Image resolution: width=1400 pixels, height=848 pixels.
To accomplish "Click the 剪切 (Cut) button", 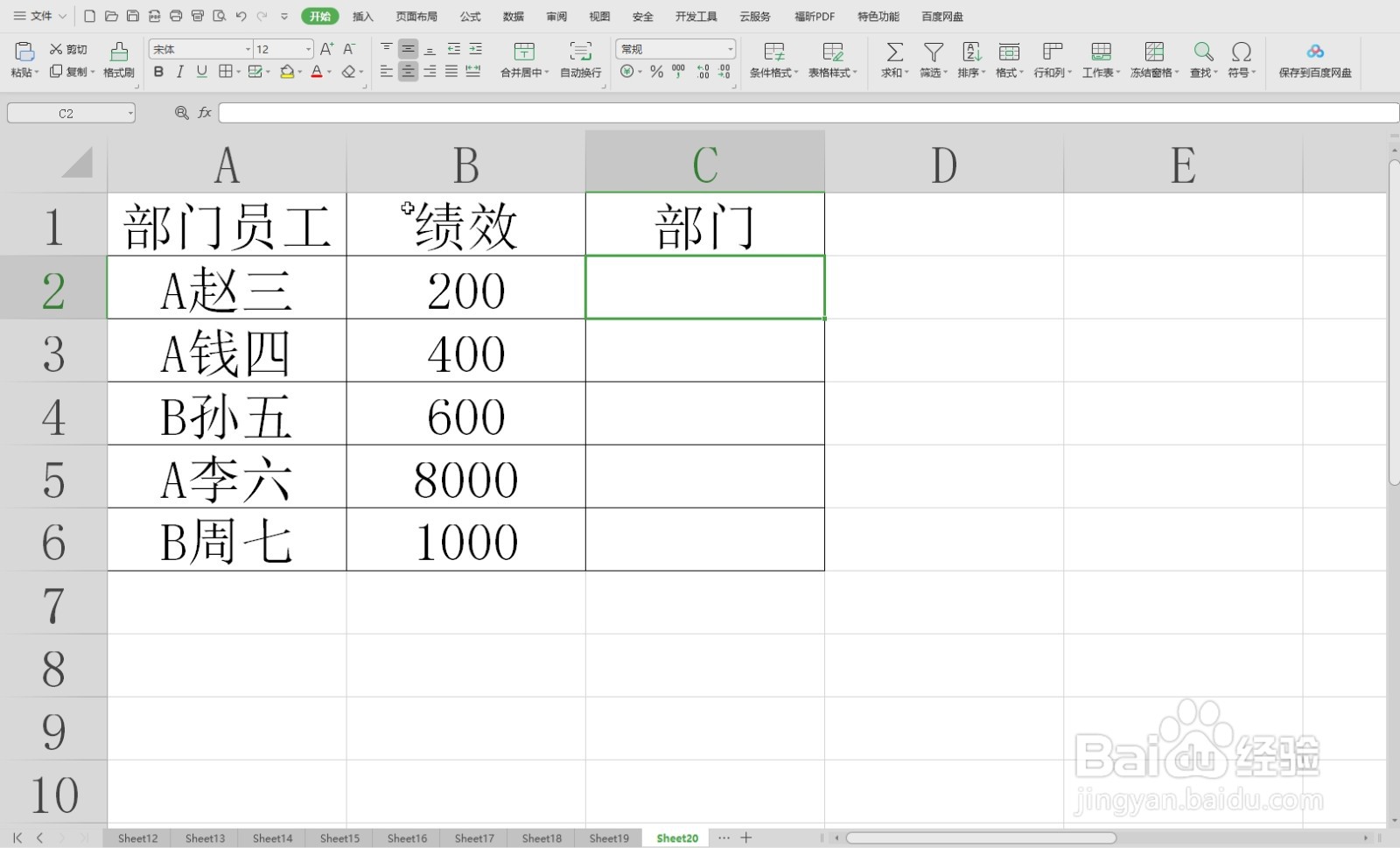I will [x=68, y=49].
